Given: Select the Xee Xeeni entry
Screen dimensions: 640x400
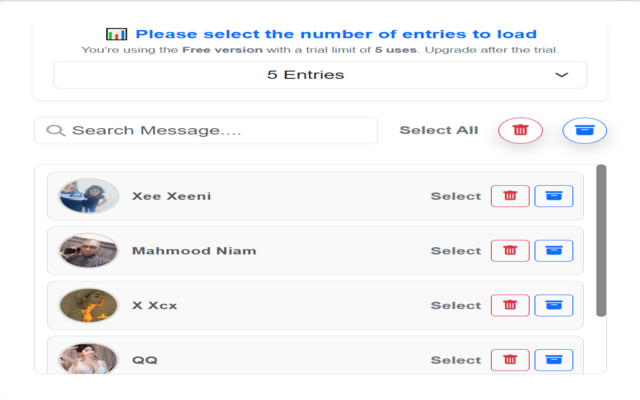Looking at the screenshot, I should [x=456, y=196].
